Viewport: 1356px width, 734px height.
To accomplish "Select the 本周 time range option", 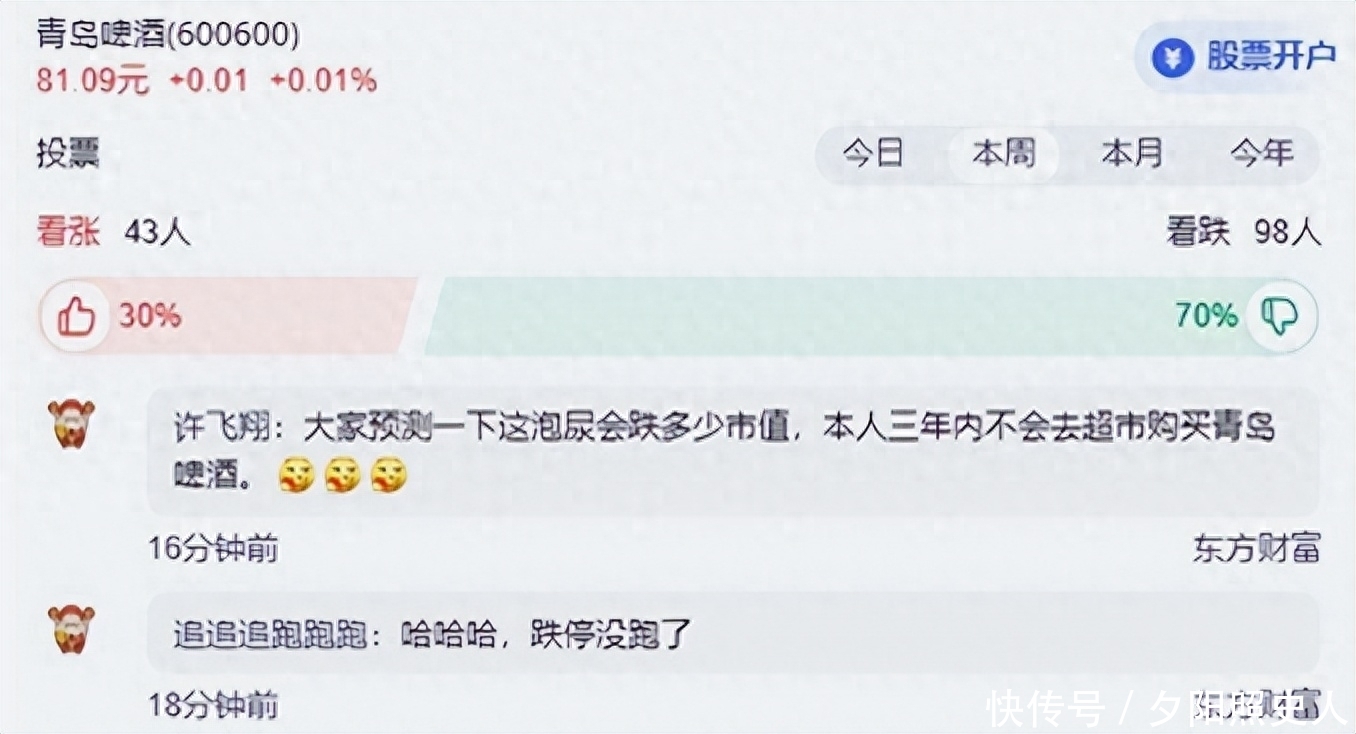I will tap(1003, 154).
